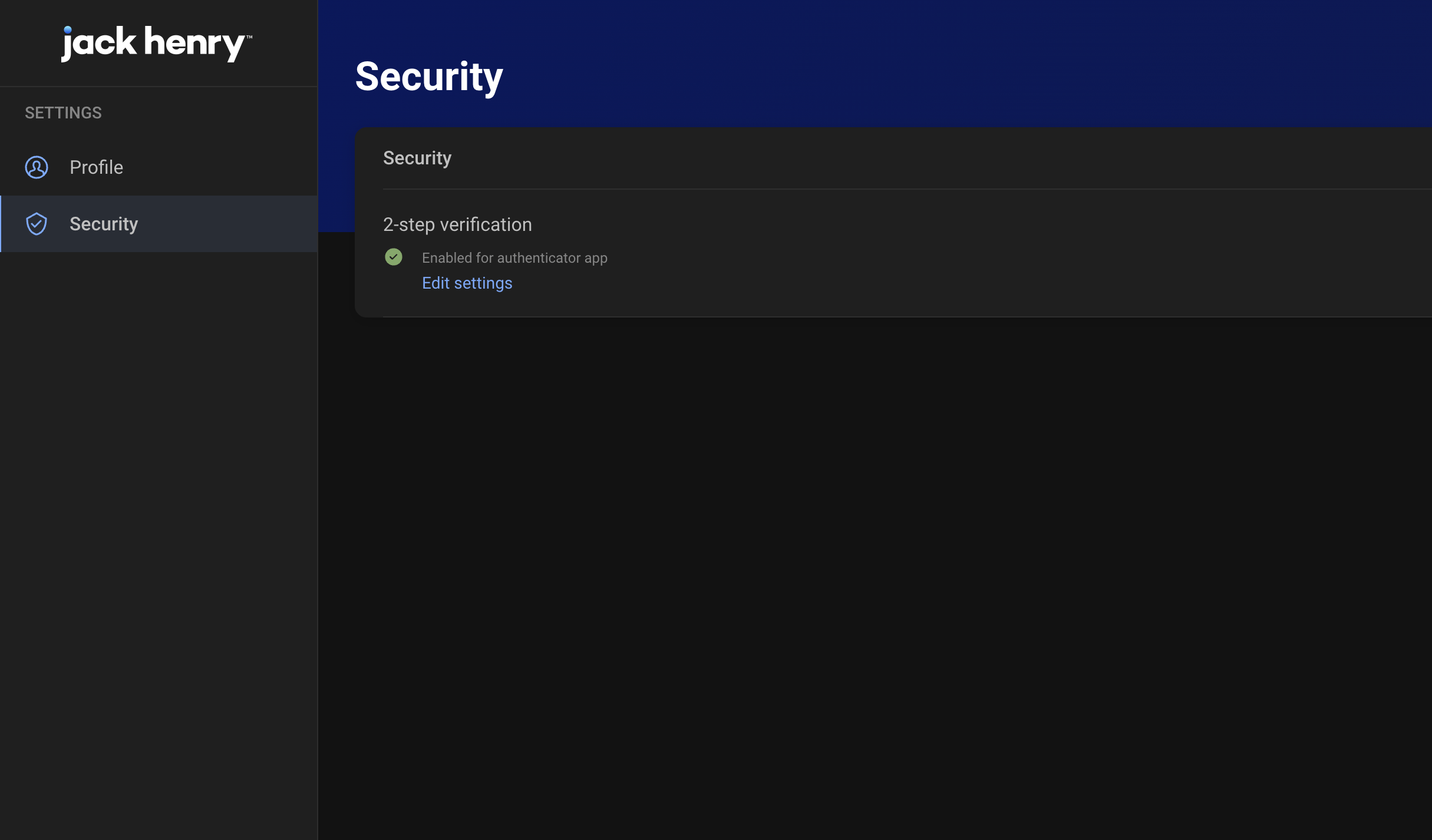Expand the 2-step verification section
The height and width of the screenshot is (840, 1432).
(x=457, y=224)
